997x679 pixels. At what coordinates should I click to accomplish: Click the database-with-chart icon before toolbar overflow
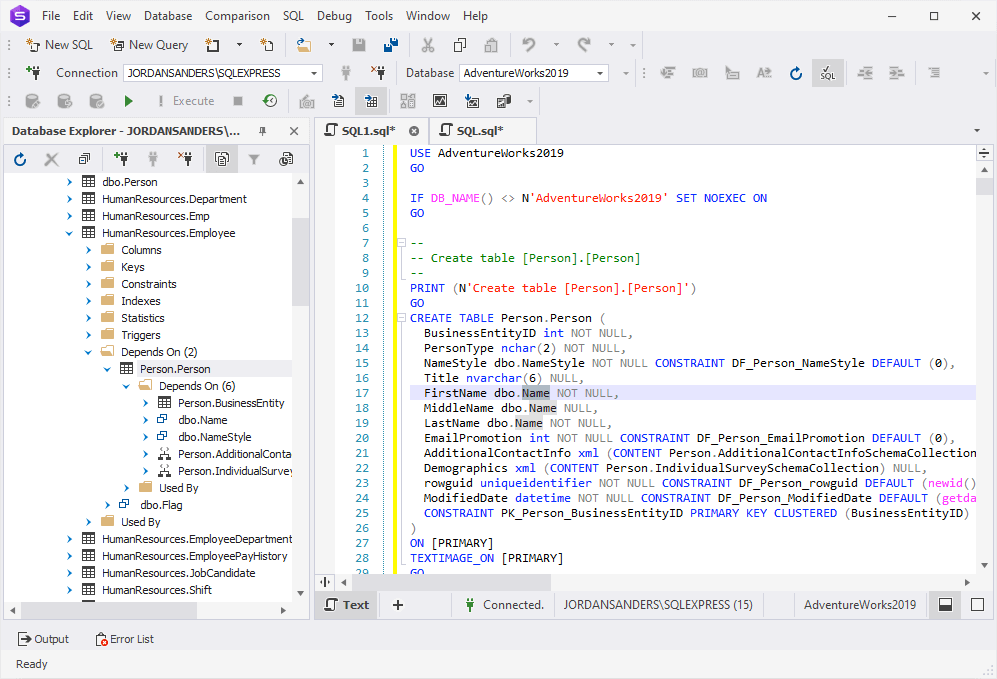pyautogui.click(x=504, y=101)
